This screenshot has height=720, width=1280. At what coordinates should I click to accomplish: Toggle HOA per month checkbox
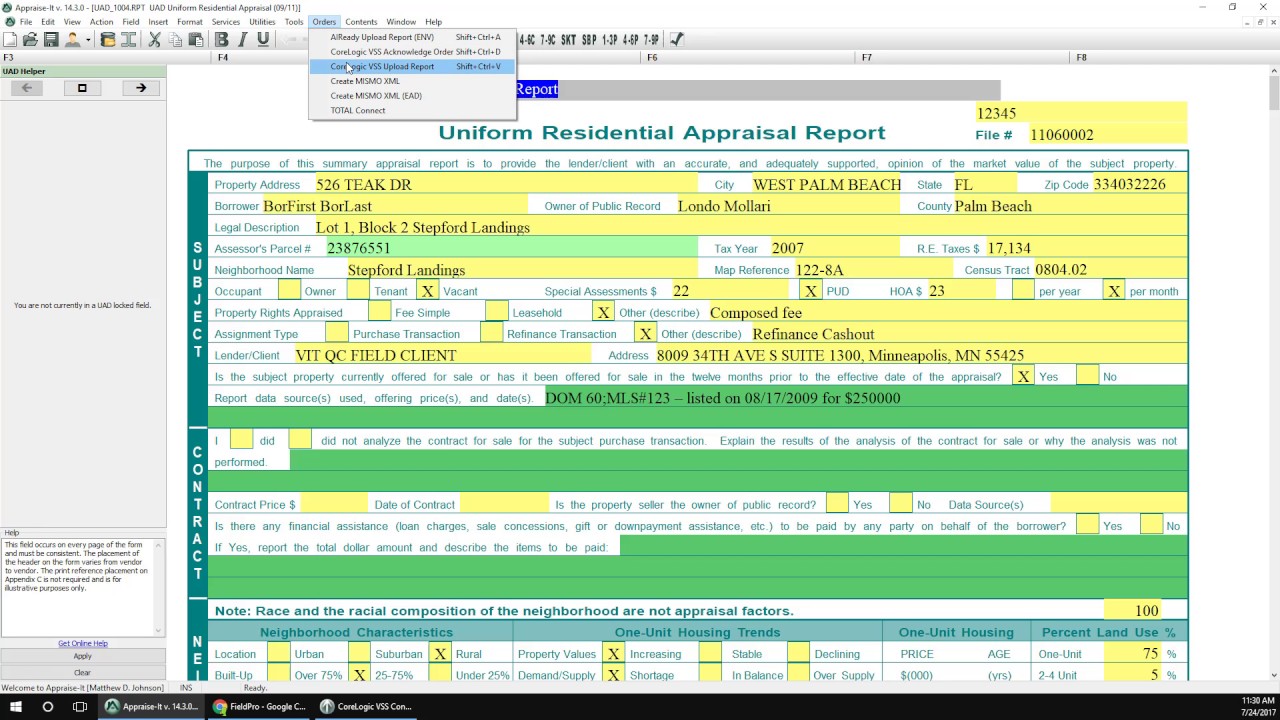pos(1114,291)
